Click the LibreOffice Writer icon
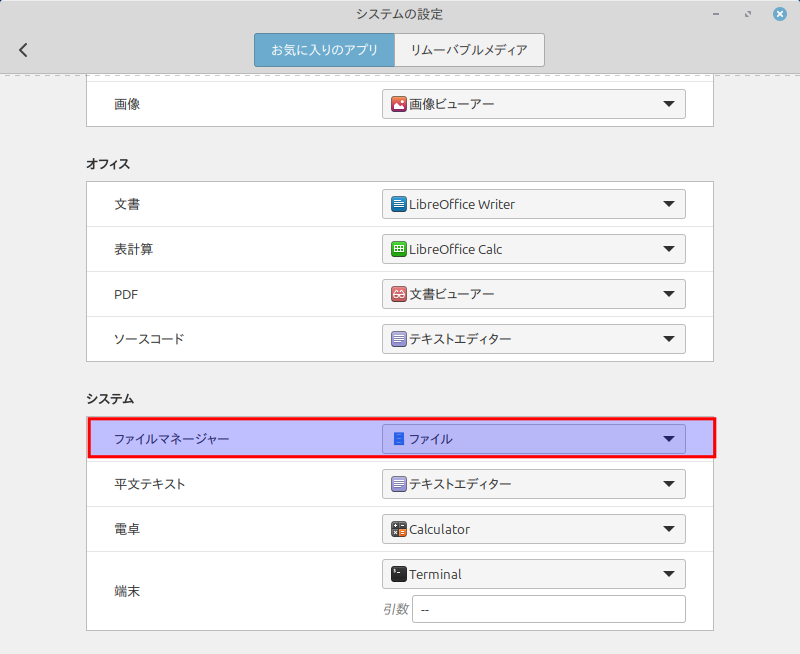800x654 pixels. [399, 204]
